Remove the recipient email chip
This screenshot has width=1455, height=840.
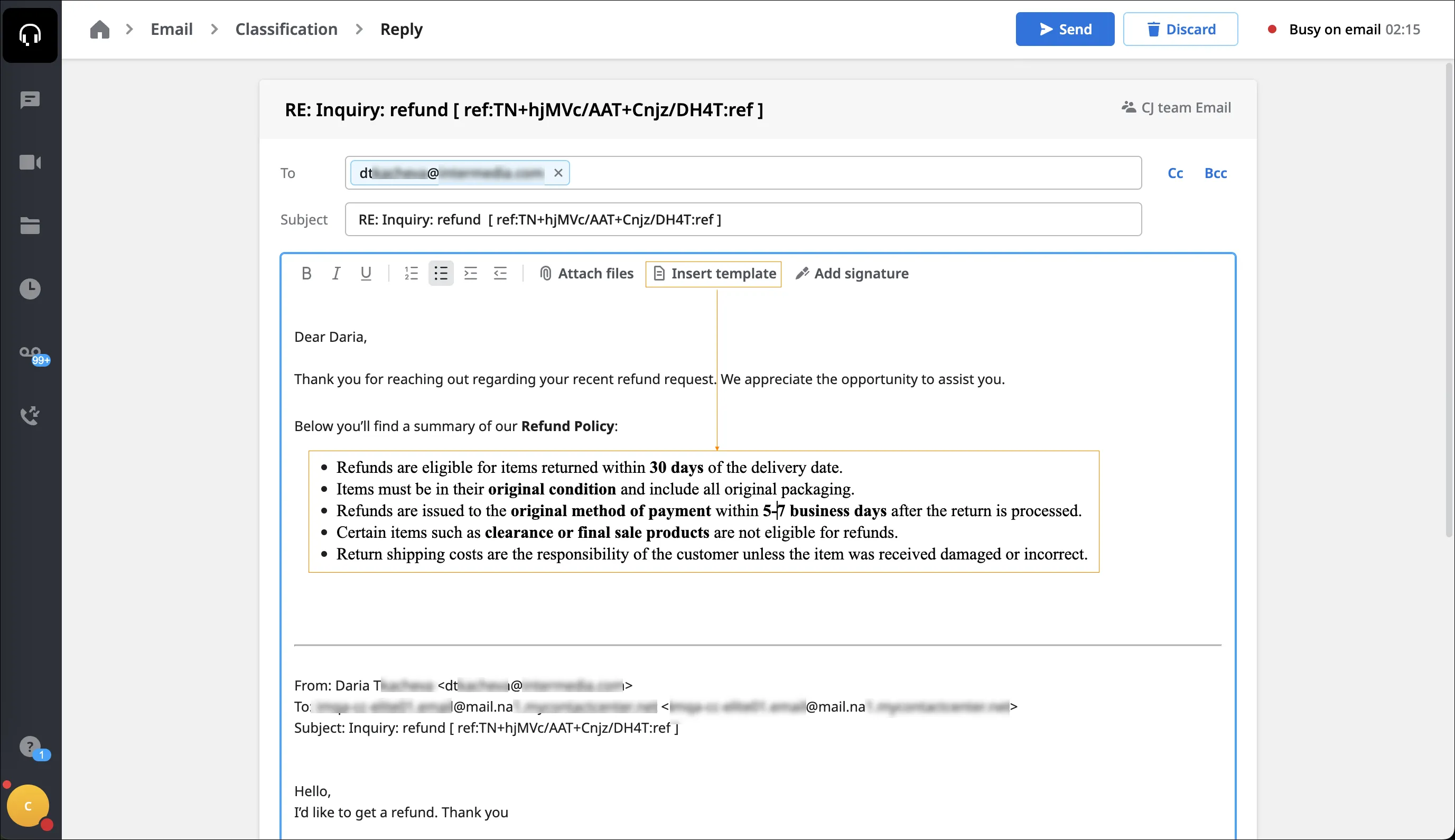pos(558,173)
